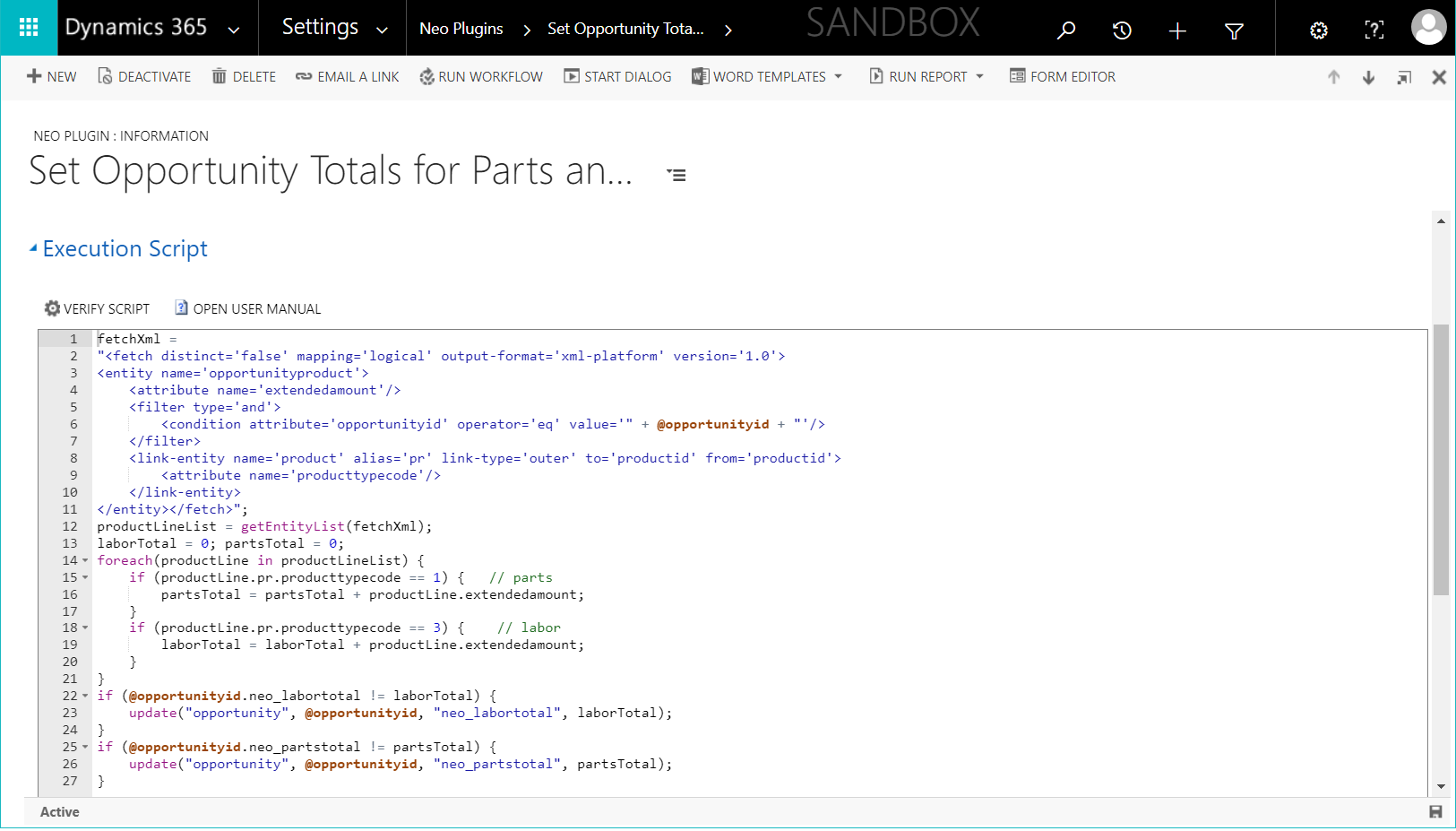The image size is (1456, 831).
Task: Expand RUN REPORT dropdown arrow
Action: coord(980,76)
